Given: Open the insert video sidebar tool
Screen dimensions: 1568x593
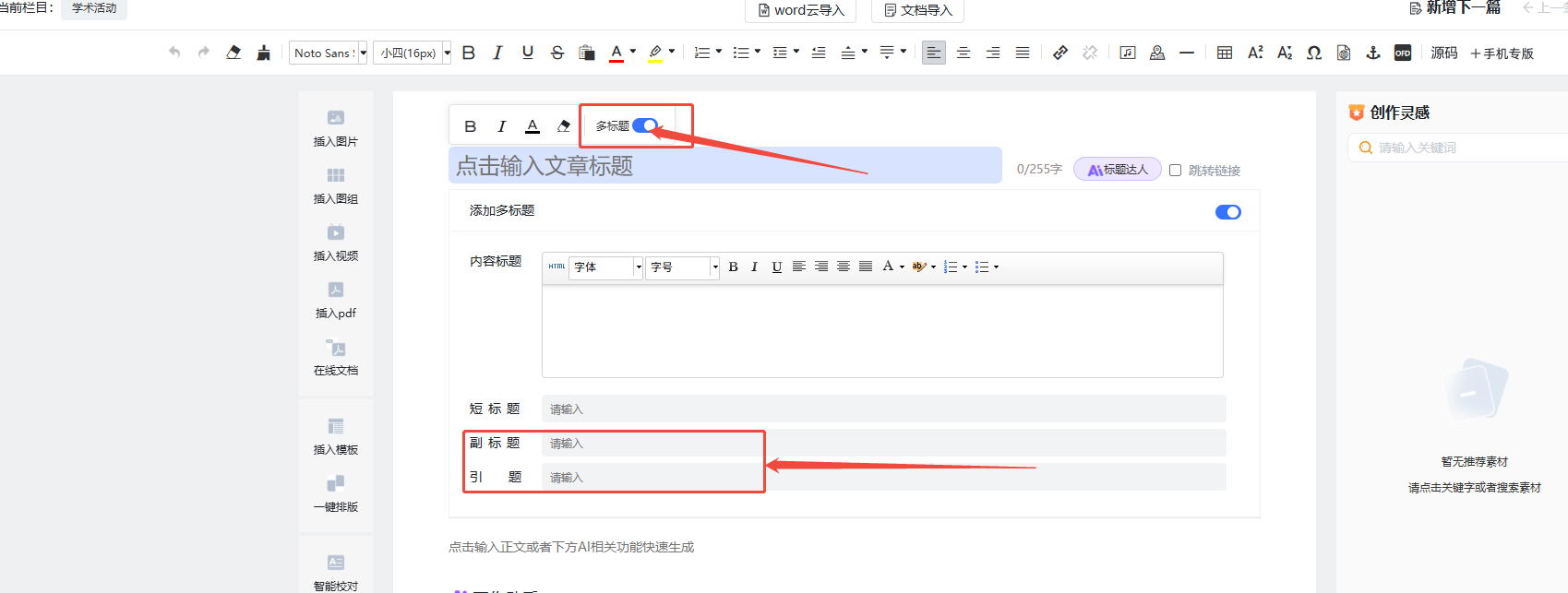Looking at the screenshot, I should click(x=336, y=232).
